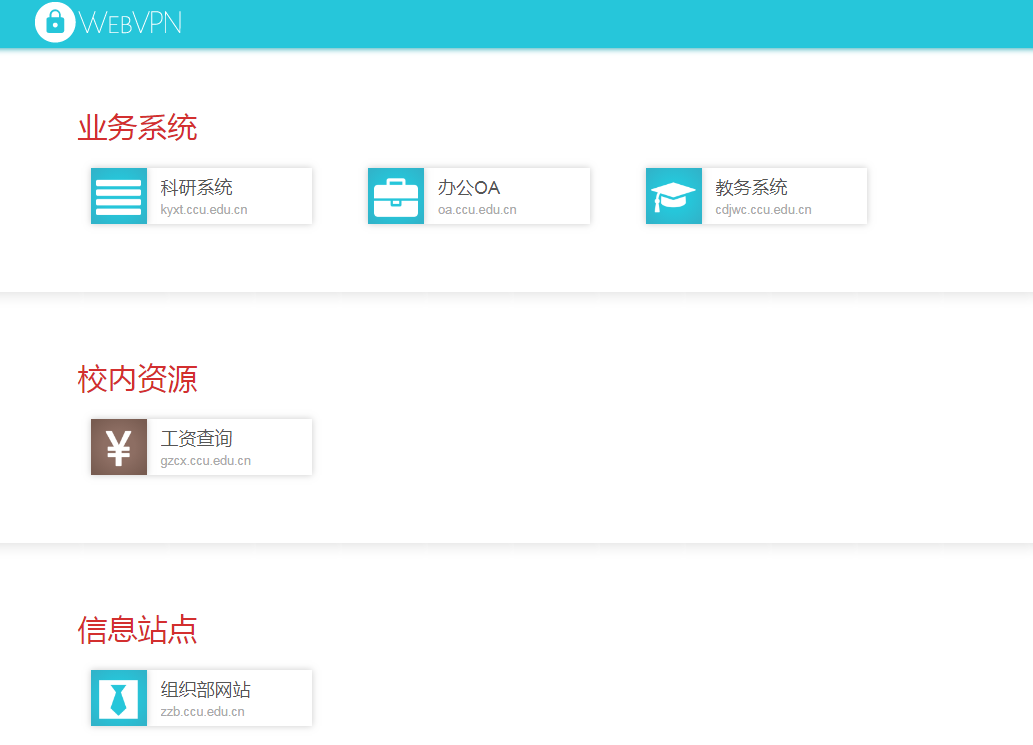Click the 信息站点 section heading
The image size is (1033, 745).
(x=137, y=630)
